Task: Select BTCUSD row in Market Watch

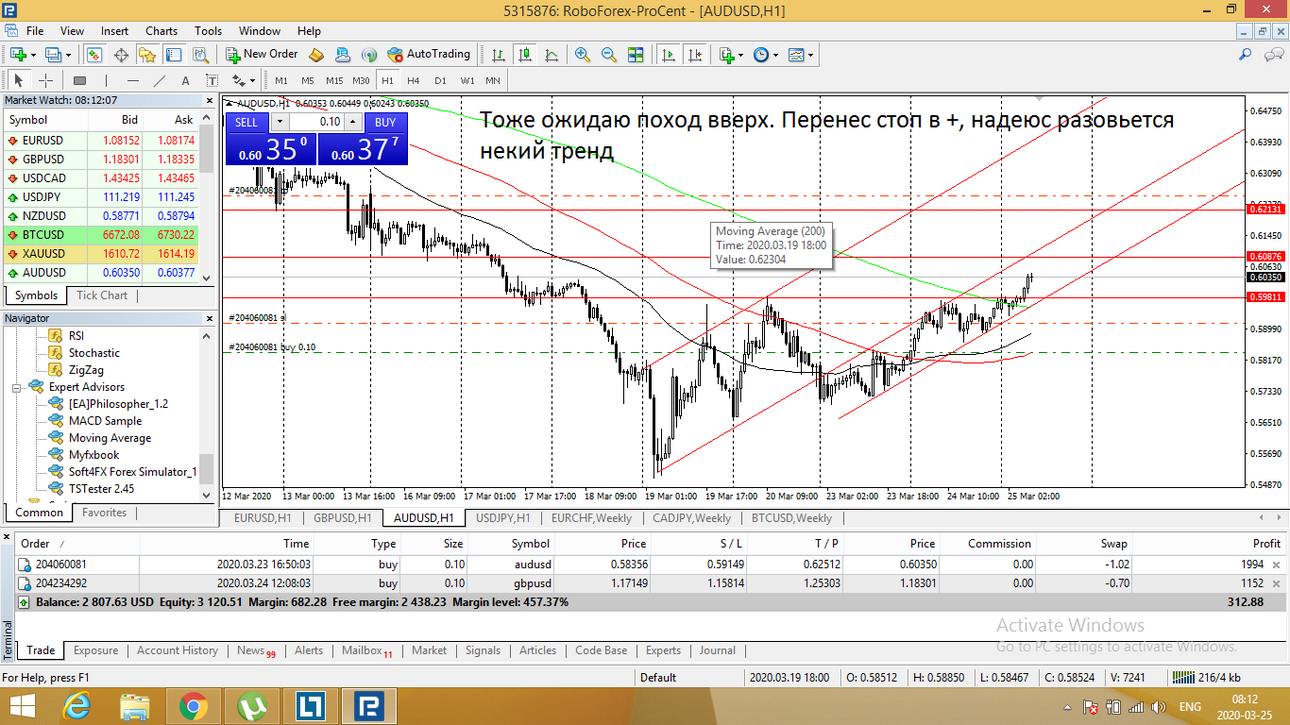Action: pyautogui.click(x=100, y=234)
